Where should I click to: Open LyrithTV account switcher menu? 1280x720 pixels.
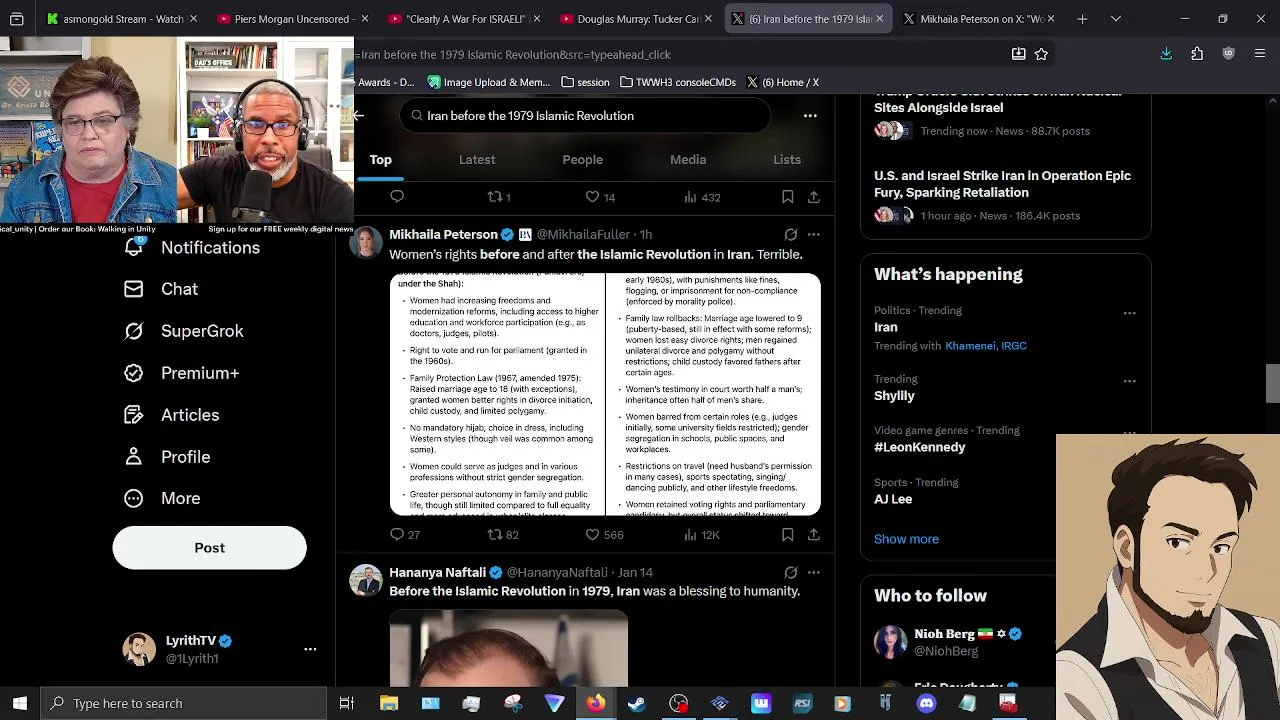(x=310, y=649)
